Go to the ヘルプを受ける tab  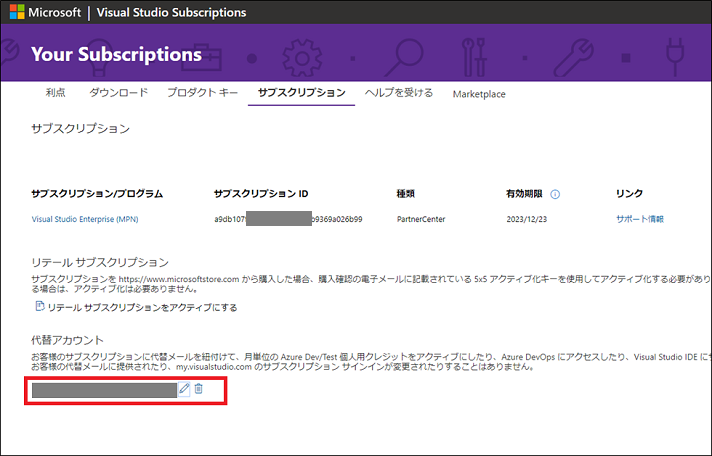[x=399, y=93]
